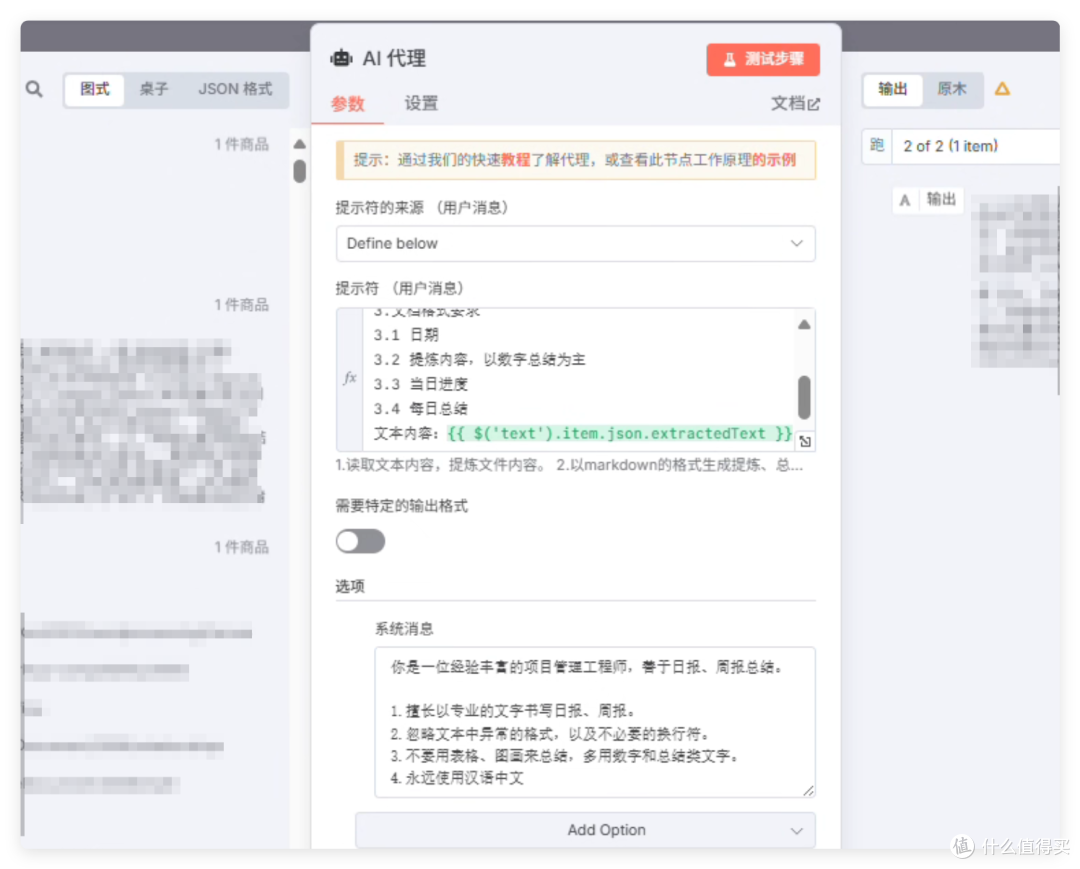Click the extractedText expression in prompt field
This screenshot has width=1080, height=869.
[x=619, y=434]
